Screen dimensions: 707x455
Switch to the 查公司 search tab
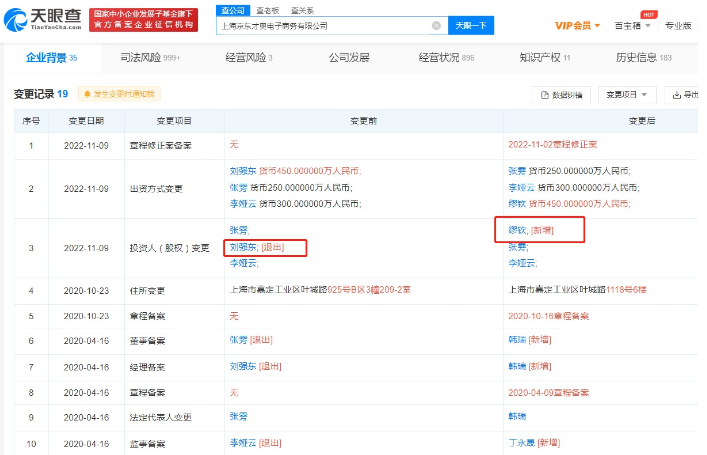click(x=232, y=9)
